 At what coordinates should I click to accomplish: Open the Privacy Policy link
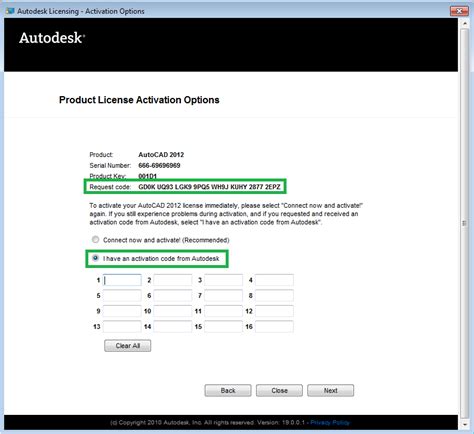tap(330, 423)
